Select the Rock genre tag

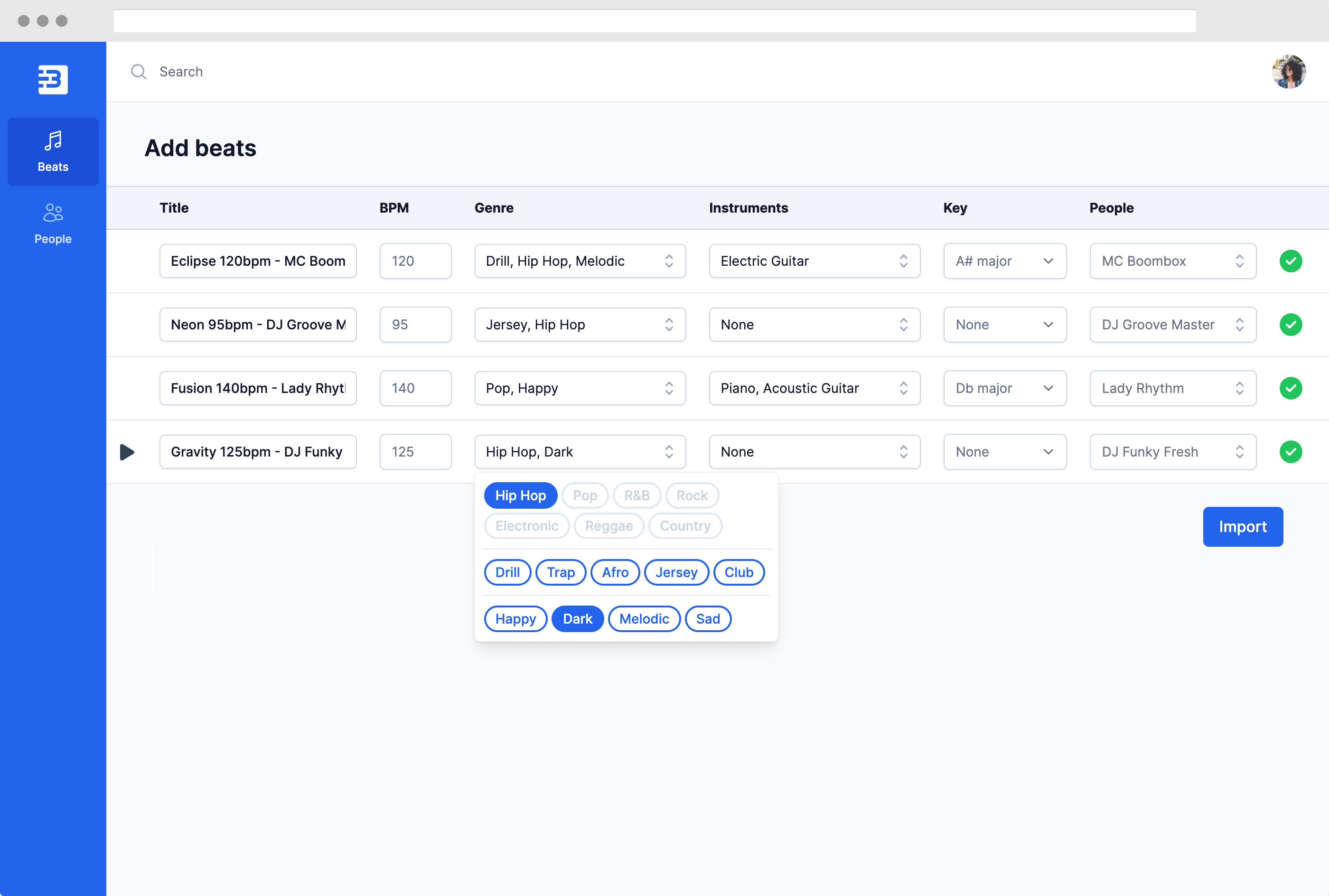click(692, 495)
